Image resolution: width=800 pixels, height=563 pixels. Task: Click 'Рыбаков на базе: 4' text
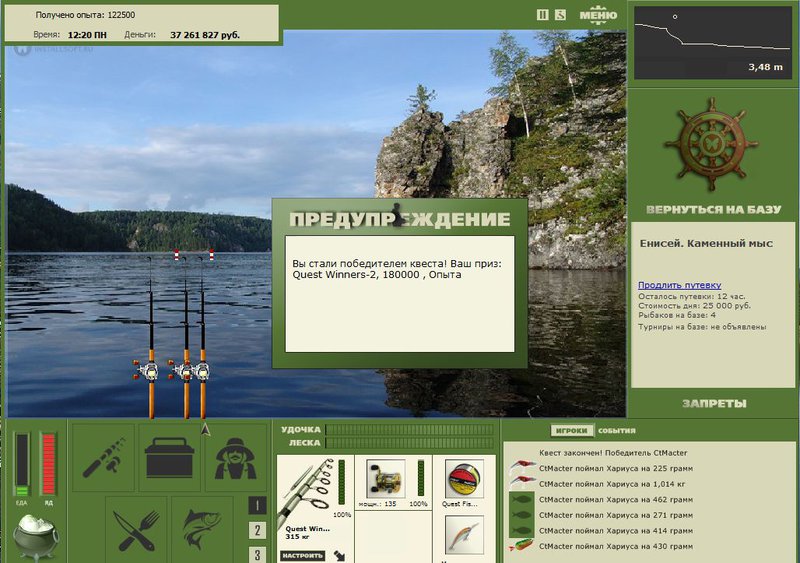click(677, 315)
